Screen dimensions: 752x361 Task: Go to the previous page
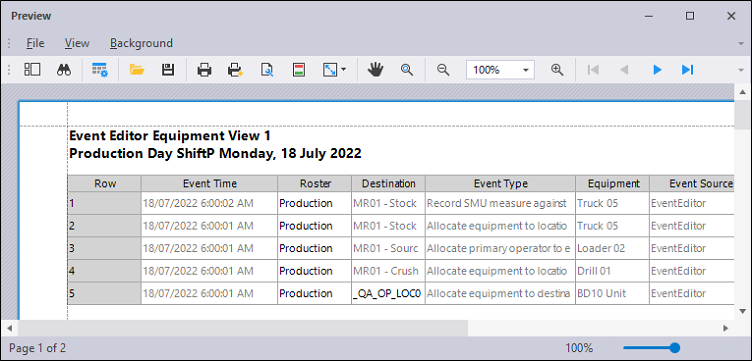pyautogui.click(x=624, y=70)
